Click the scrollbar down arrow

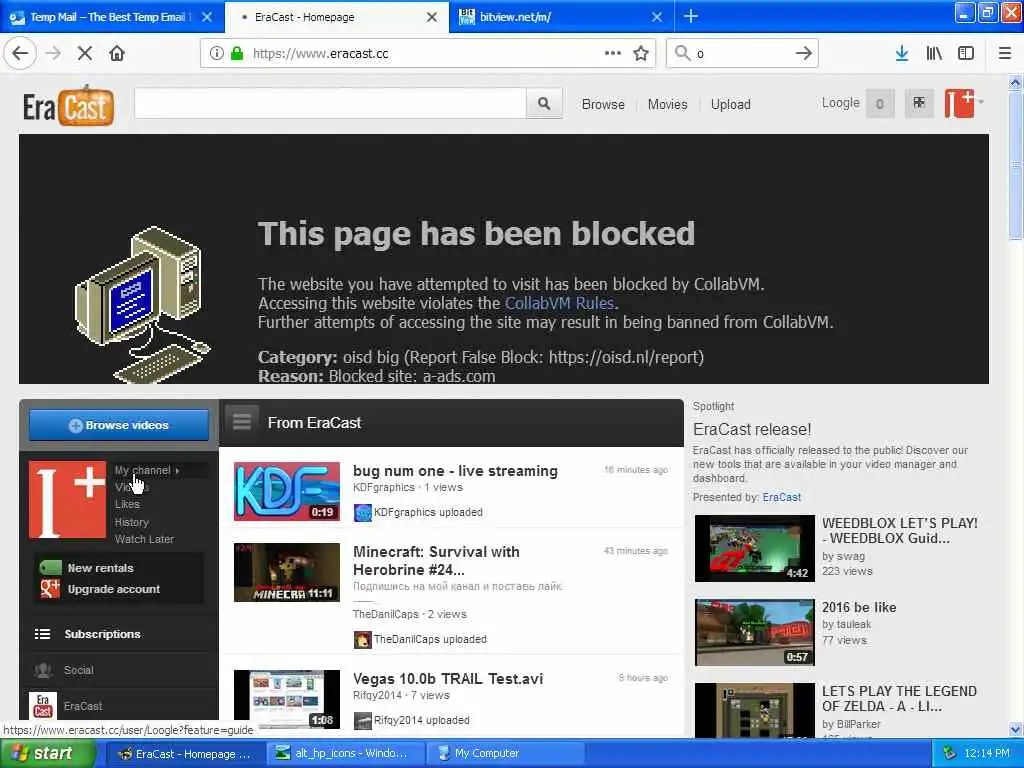point(1016,729)
